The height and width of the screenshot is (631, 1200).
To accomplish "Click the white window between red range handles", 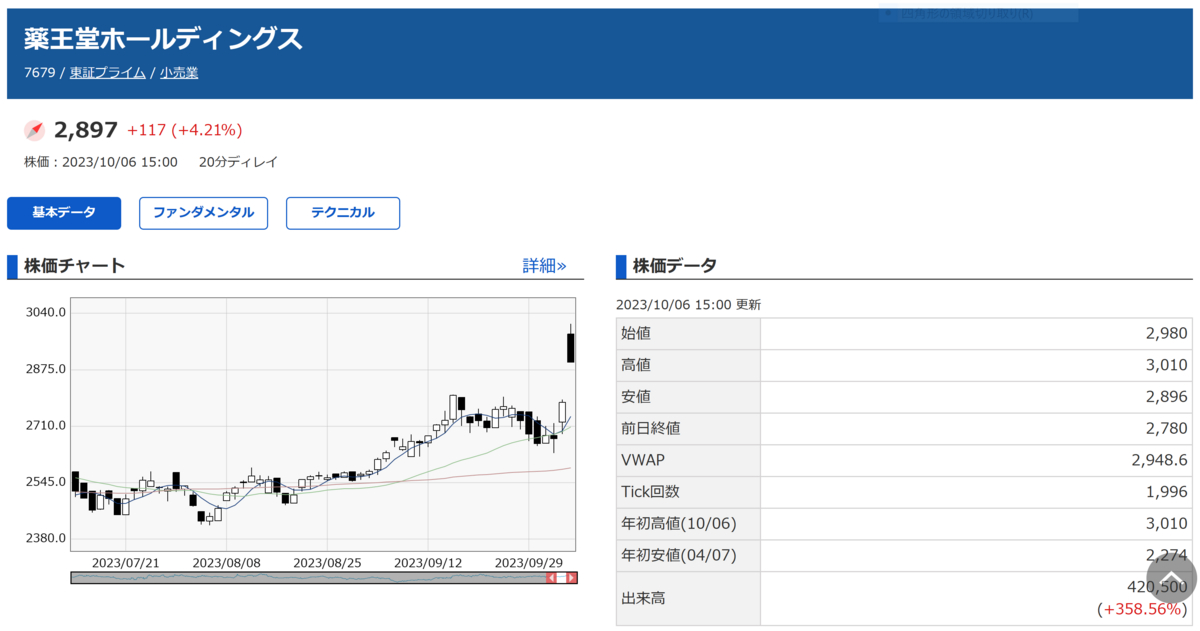I will click(x=561, y=578).
